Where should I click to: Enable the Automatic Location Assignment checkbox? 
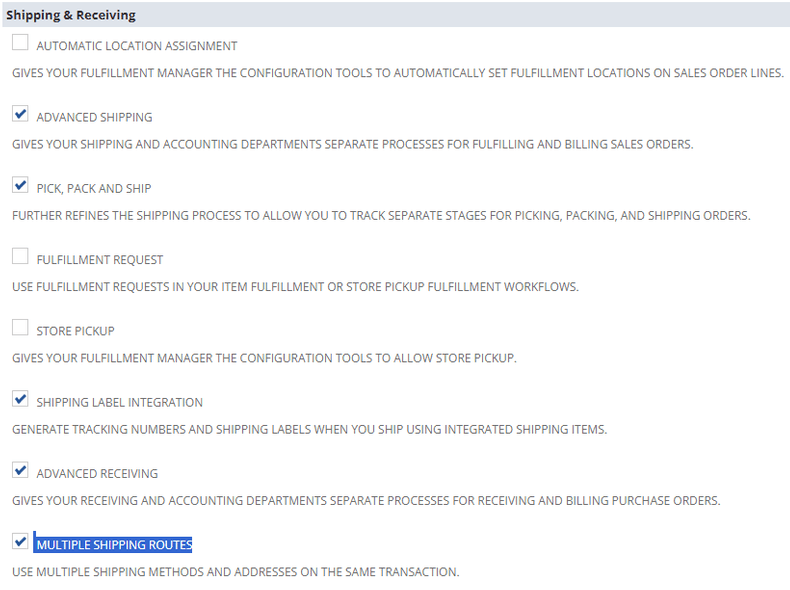(x=20, y=42)
